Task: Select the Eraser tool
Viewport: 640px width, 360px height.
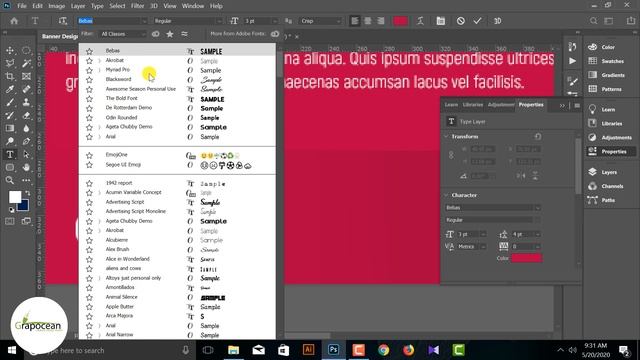Action: [26, 116]
